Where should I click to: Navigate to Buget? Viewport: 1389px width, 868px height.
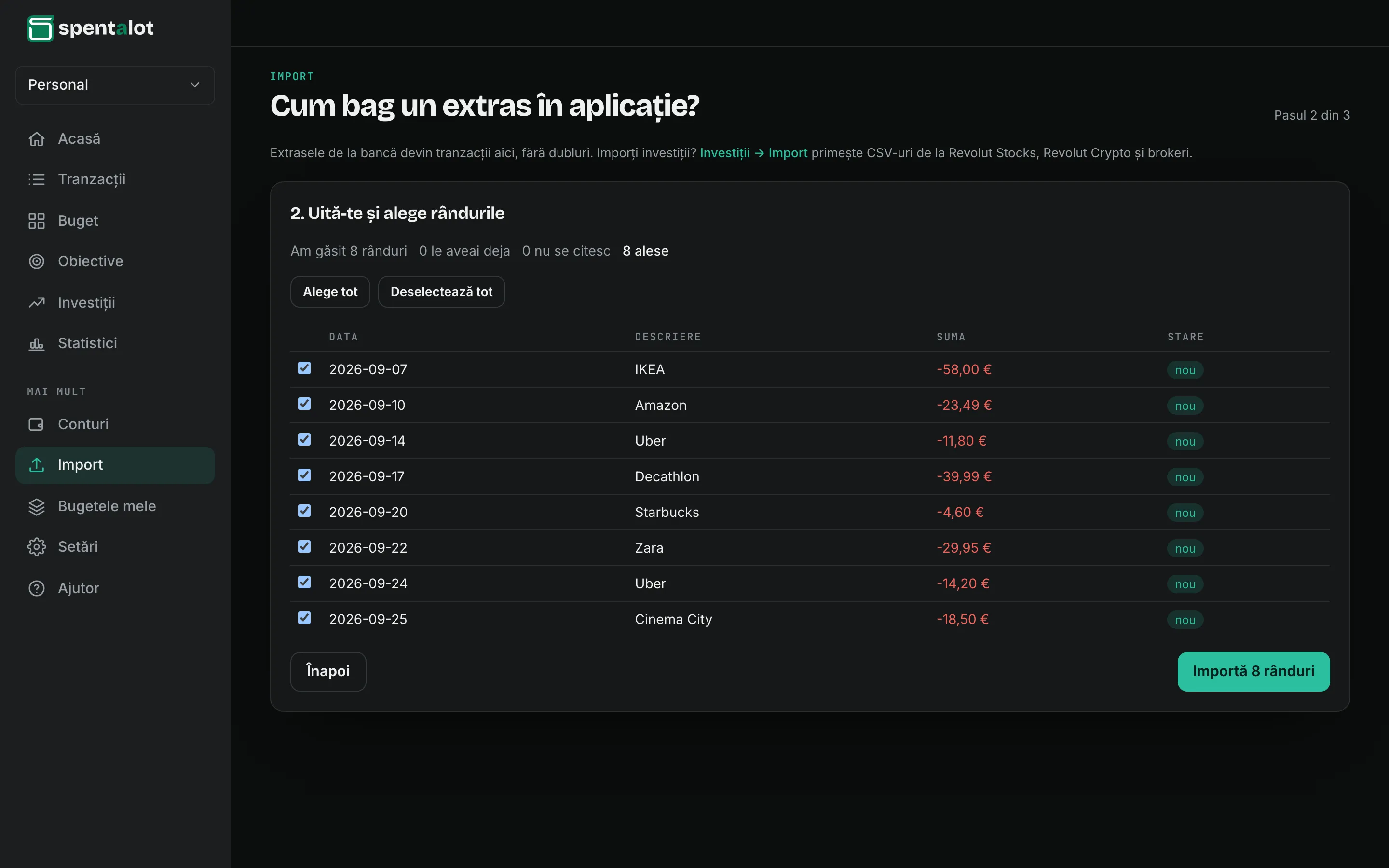[x=115, y=221]
